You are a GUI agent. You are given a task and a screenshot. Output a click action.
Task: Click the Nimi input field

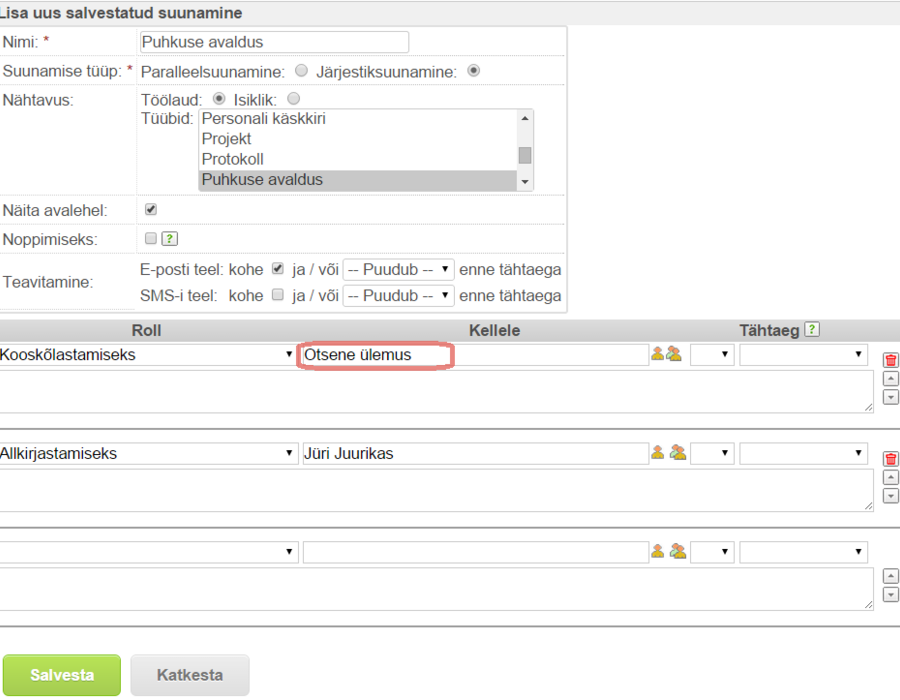tap(274, 42)
